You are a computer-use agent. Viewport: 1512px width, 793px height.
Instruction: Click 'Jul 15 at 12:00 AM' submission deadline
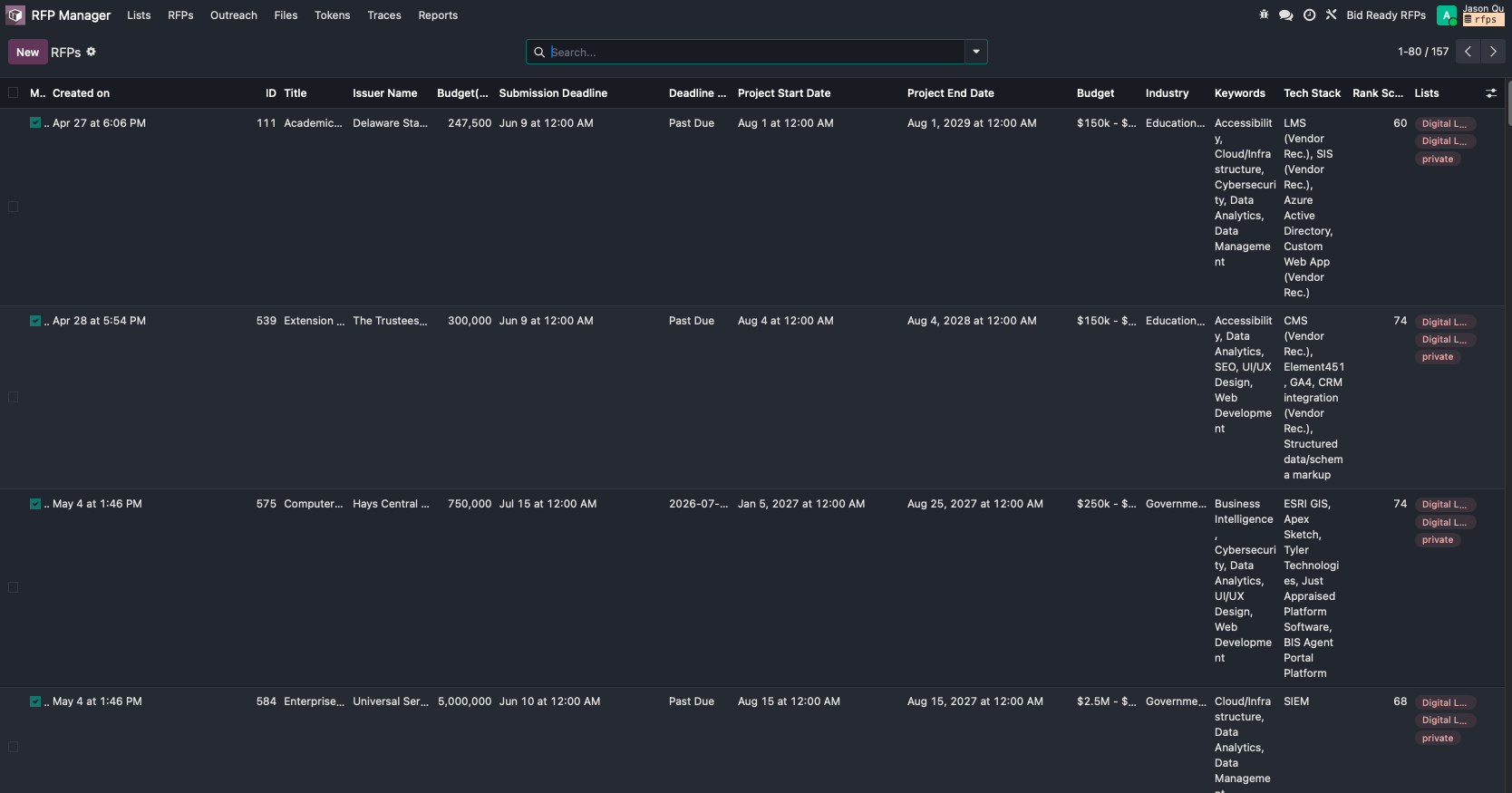(x=548, y=504)
